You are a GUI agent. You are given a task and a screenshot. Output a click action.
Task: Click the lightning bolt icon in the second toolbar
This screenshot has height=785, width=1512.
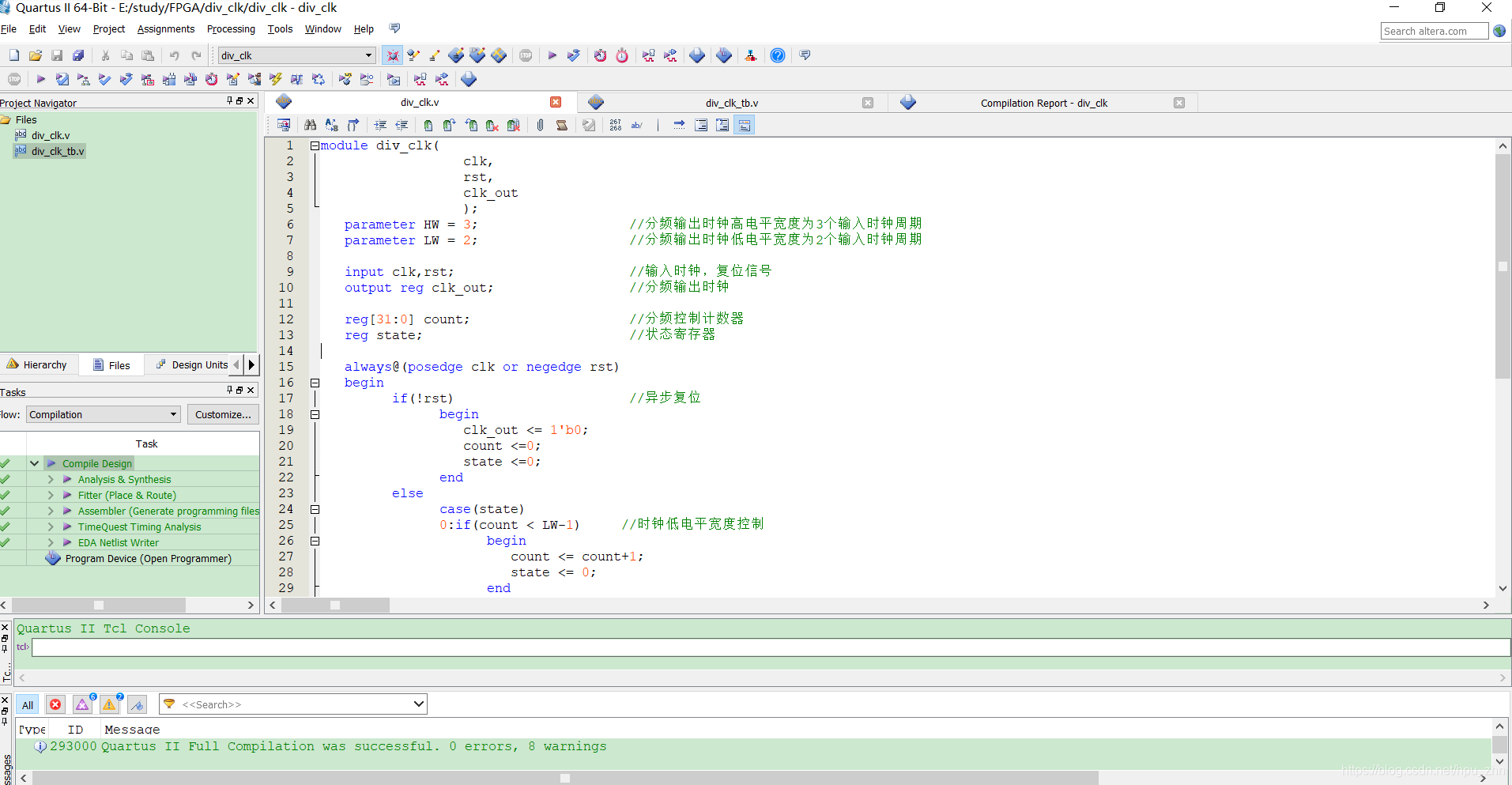pyautogui.click(x=275, y=79)
